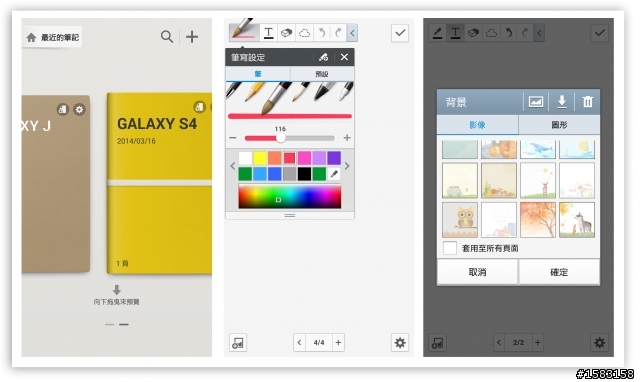
Task: Click the 取消 button
Action: tap(477, 272)
